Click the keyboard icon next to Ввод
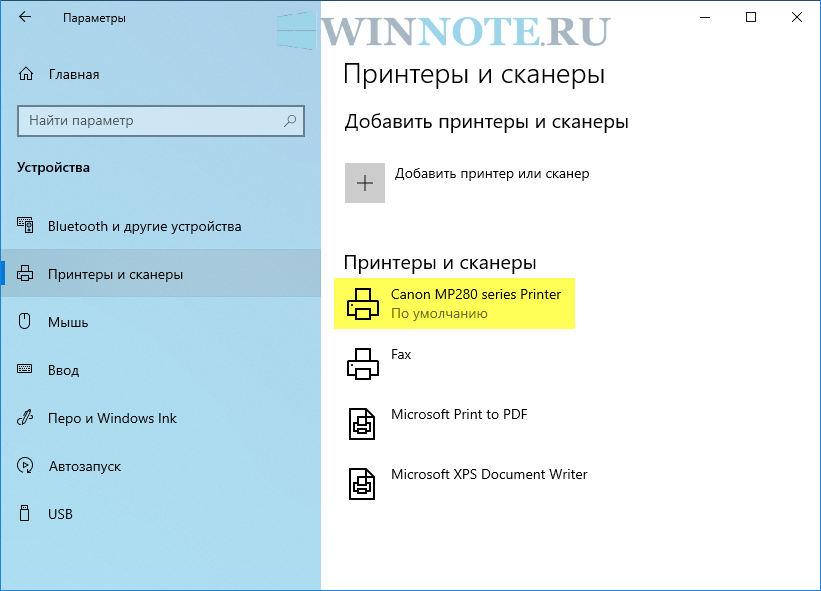This screenshot has width=821, height=591. [x=26, y=370]
